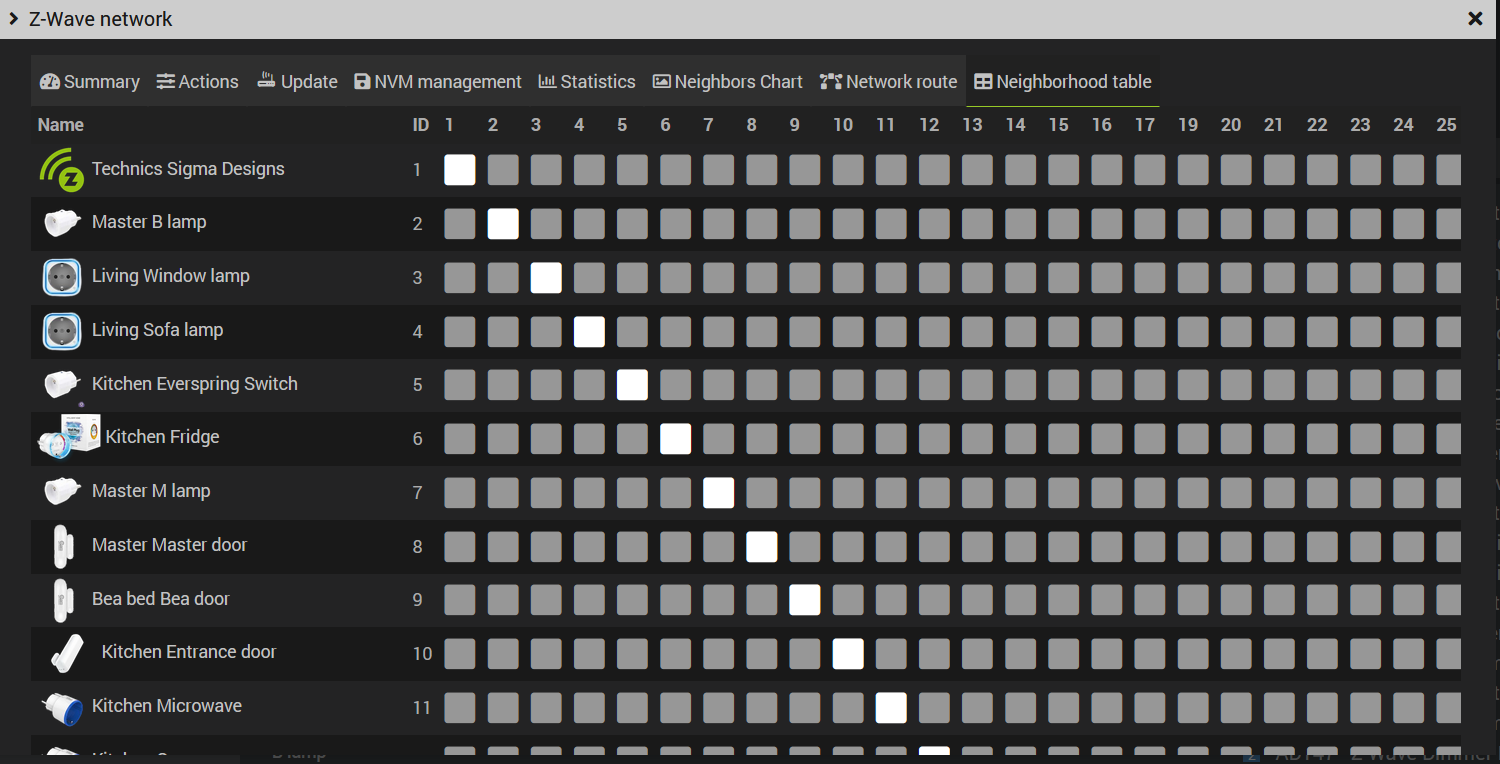Screen dimensions: 1500x764
Task: Click the Master M lamp plug icon
Action: [x=62, y=491]
